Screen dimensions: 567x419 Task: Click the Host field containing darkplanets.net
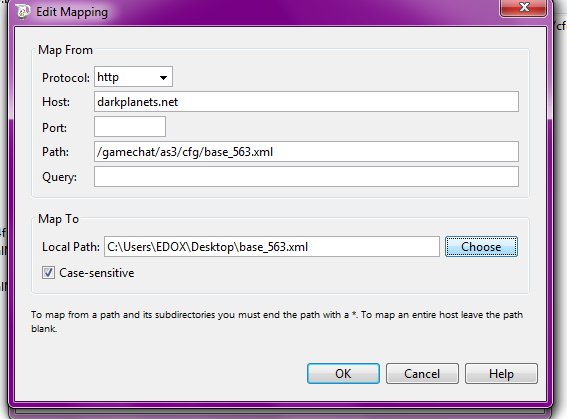(306, 102)
